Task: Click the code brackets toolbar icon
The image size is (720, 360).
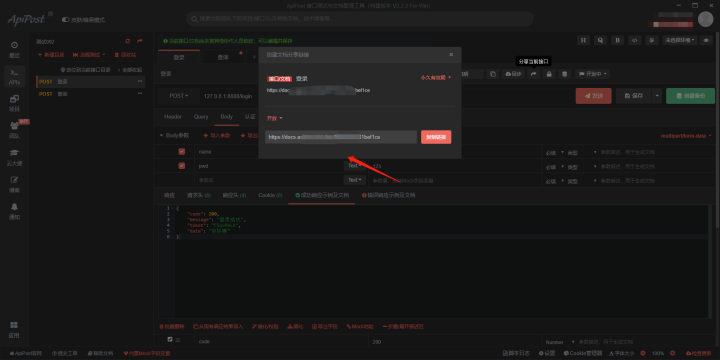Action: point(634,40)
